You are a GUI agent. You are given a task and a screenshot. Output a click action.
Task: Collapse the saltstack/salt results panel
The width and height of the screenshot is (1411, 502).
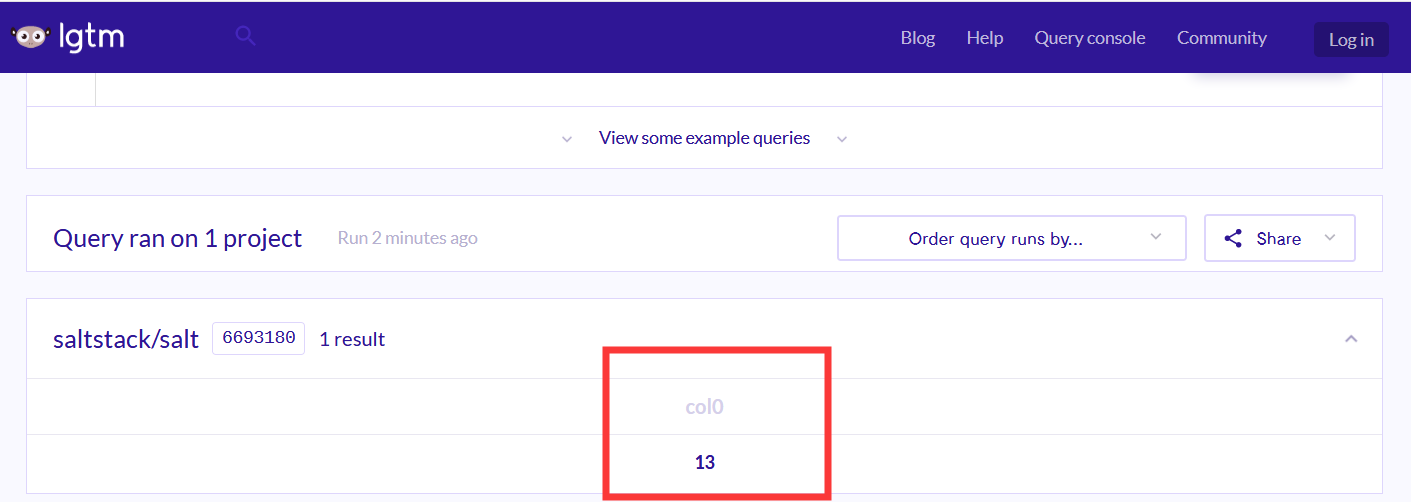(1351, 339)
